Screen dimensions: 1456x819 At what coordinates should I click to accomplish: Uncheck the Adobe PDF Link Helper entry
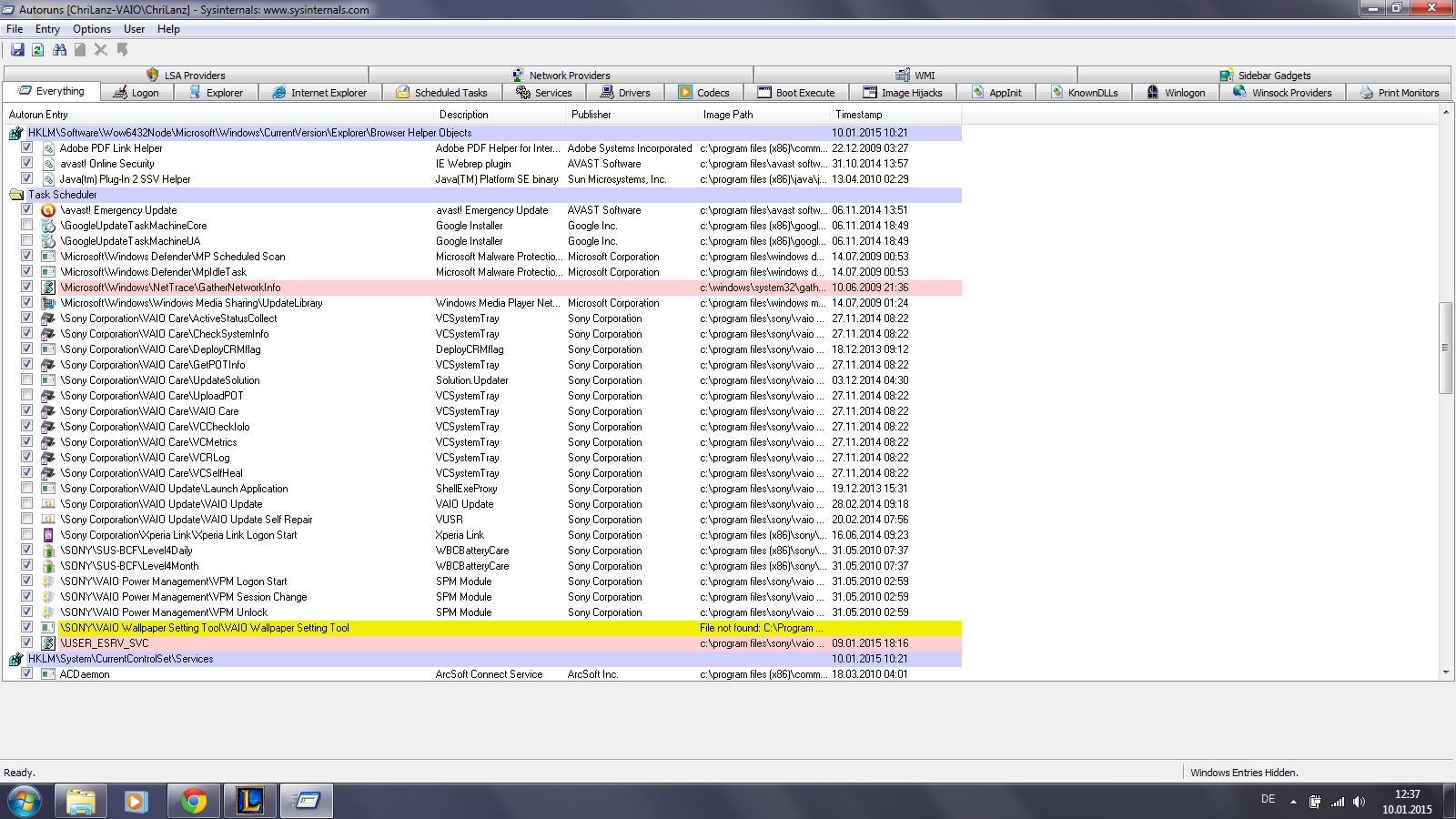click(x=26, y=148)
